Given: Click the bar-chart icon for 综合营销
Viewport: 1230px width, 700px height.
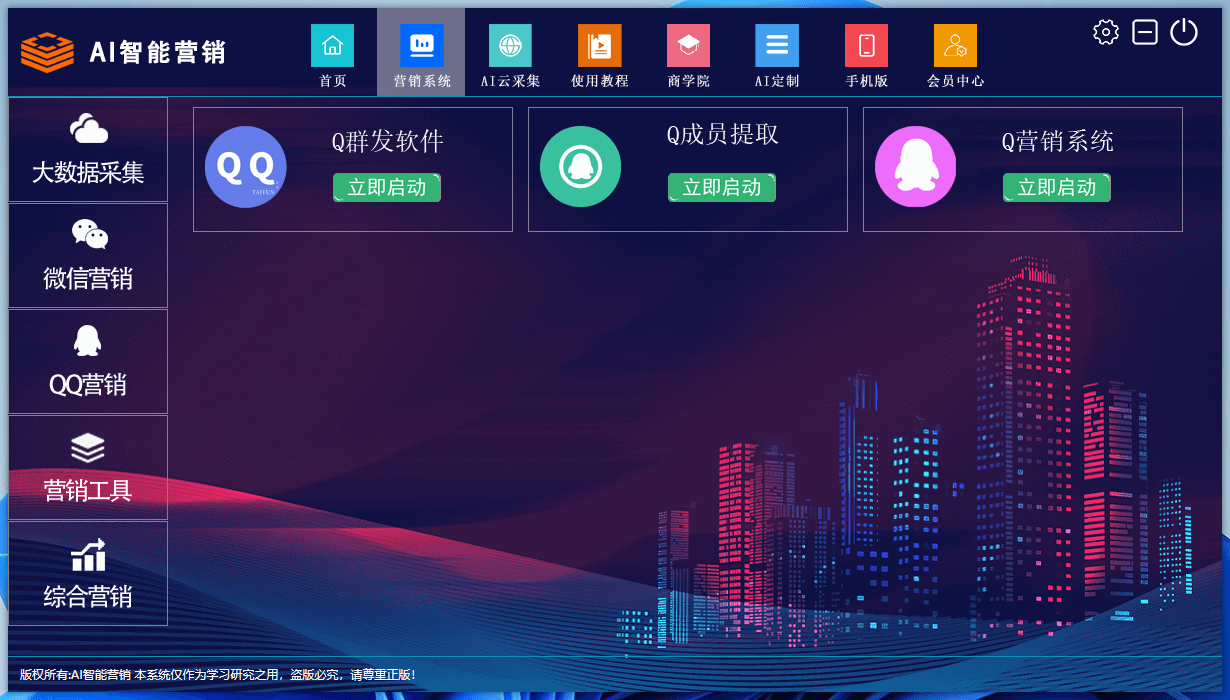Looking at the screenshot, I should pos(88,555).
